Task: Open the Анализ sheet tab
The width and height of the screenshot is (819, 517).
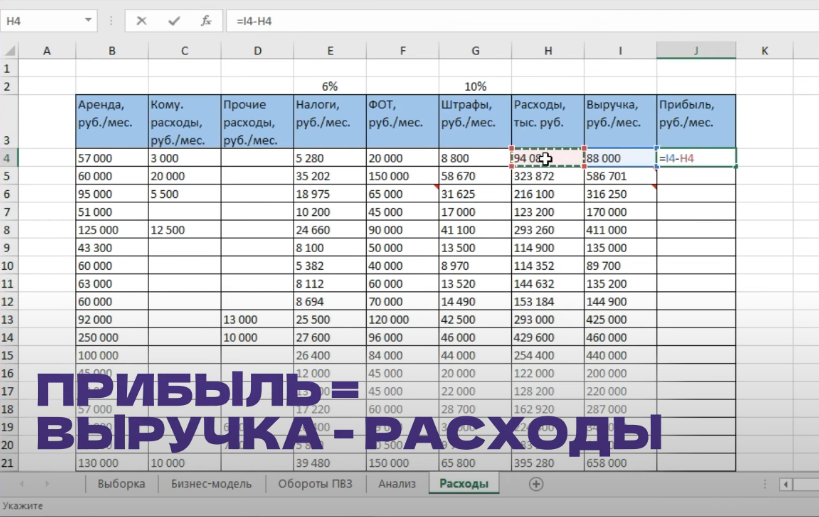Action: click(x=397, y=484)
